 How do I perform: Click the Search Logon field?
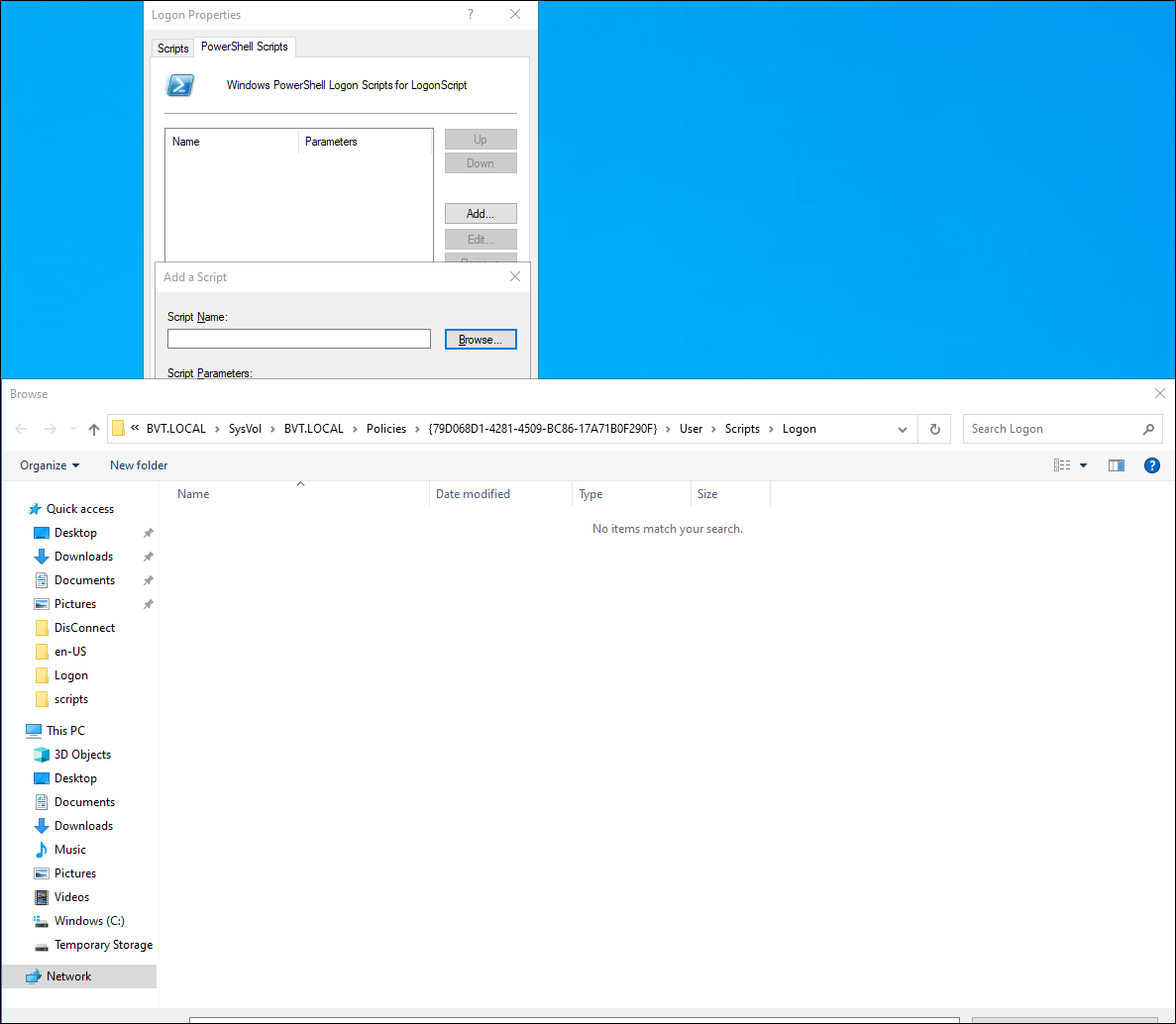pyautogui.click(x=1052, y=429)
